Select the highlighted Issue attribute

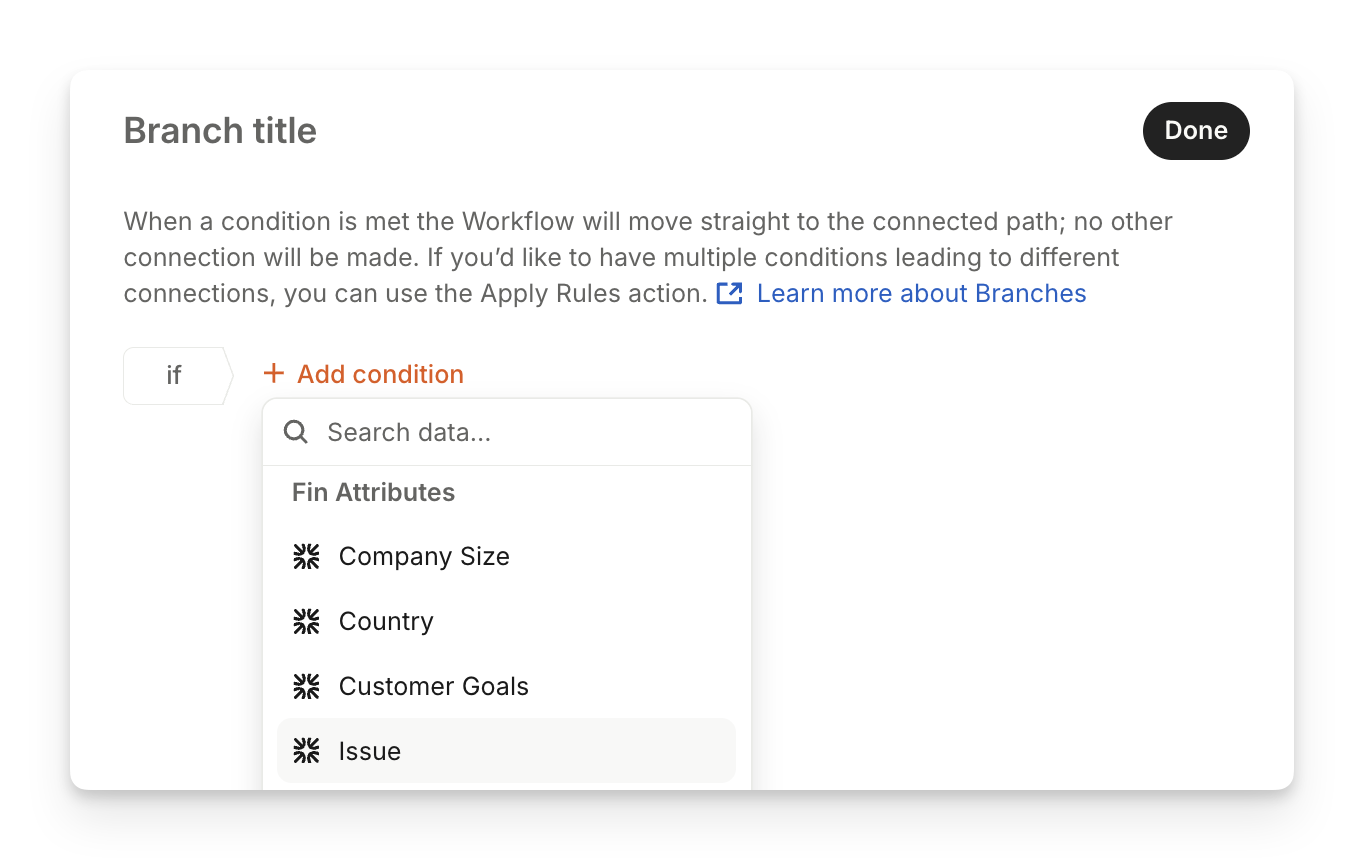click(370, 751)
